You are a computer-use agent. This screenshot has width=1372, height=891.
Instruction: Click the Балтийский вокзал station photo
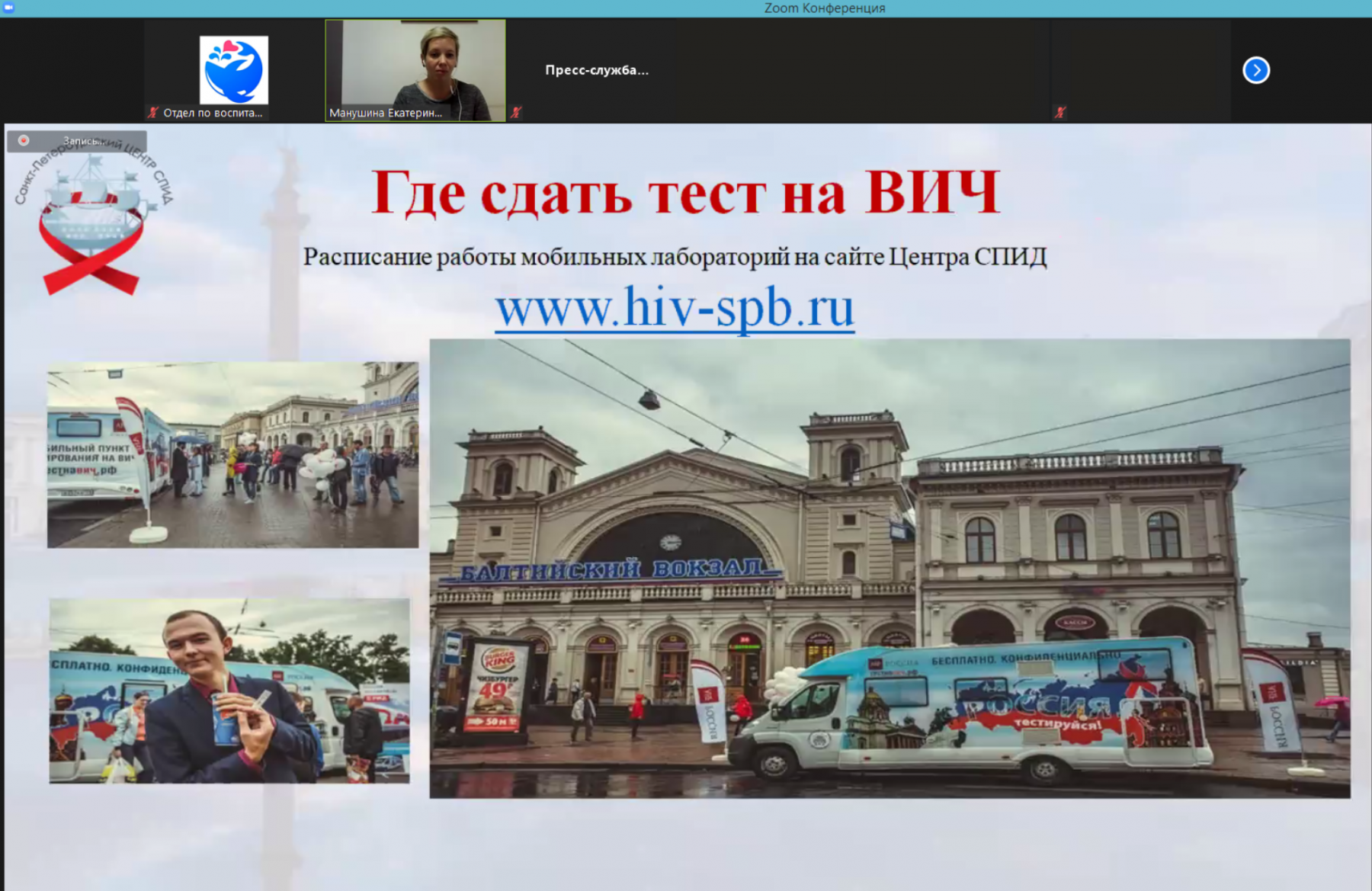pyautogui.click(x=890, y=569)
